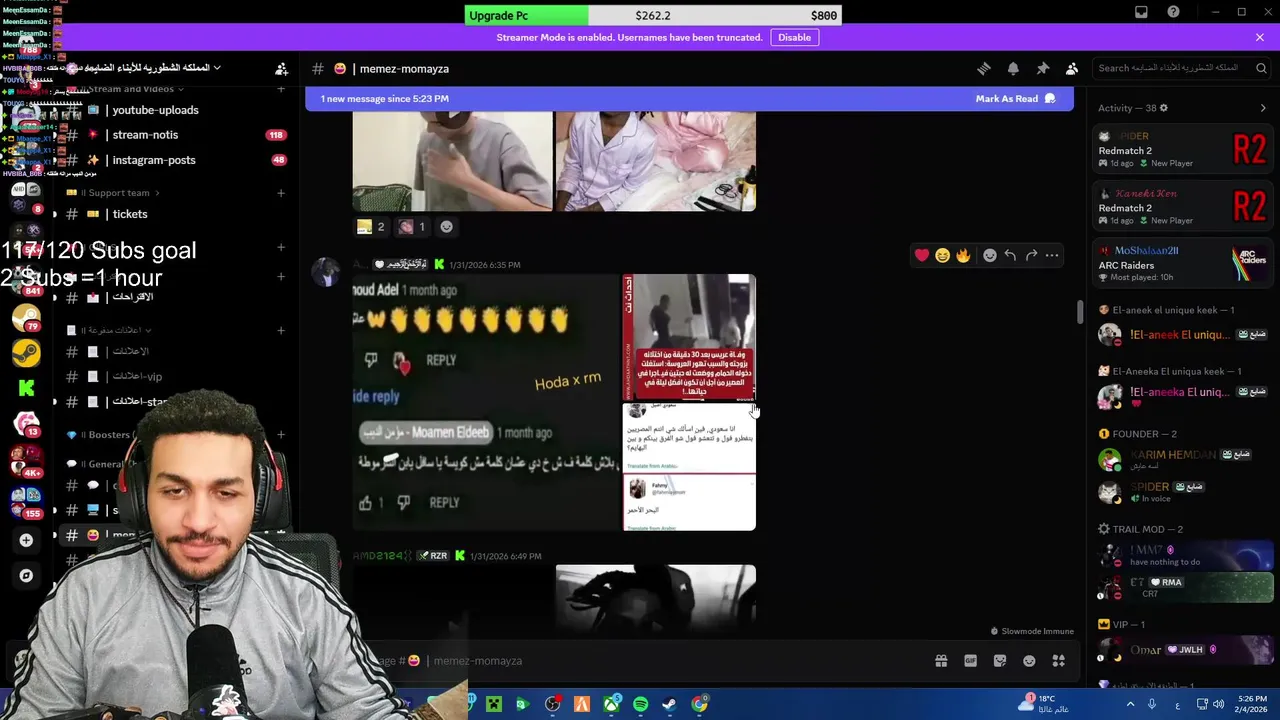Image resolution: width=1280 pixels, height=720 pixels.
Task: Open MoShalaan21l ARC Raiders activity
Action: [1183, 264]
